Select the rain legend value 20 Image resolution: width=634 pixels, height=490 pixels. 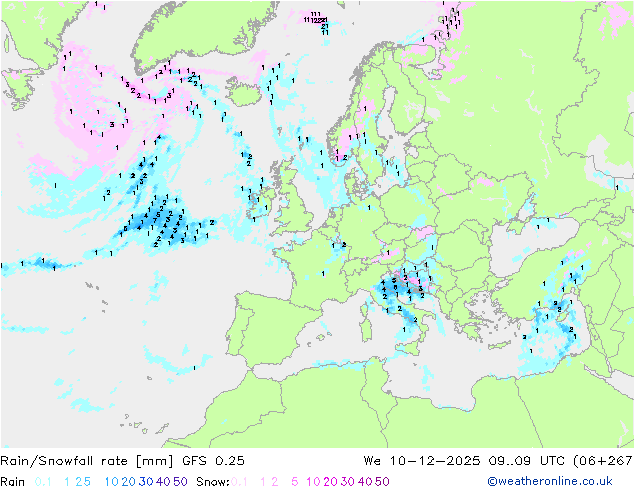click(x=128, y=482)
